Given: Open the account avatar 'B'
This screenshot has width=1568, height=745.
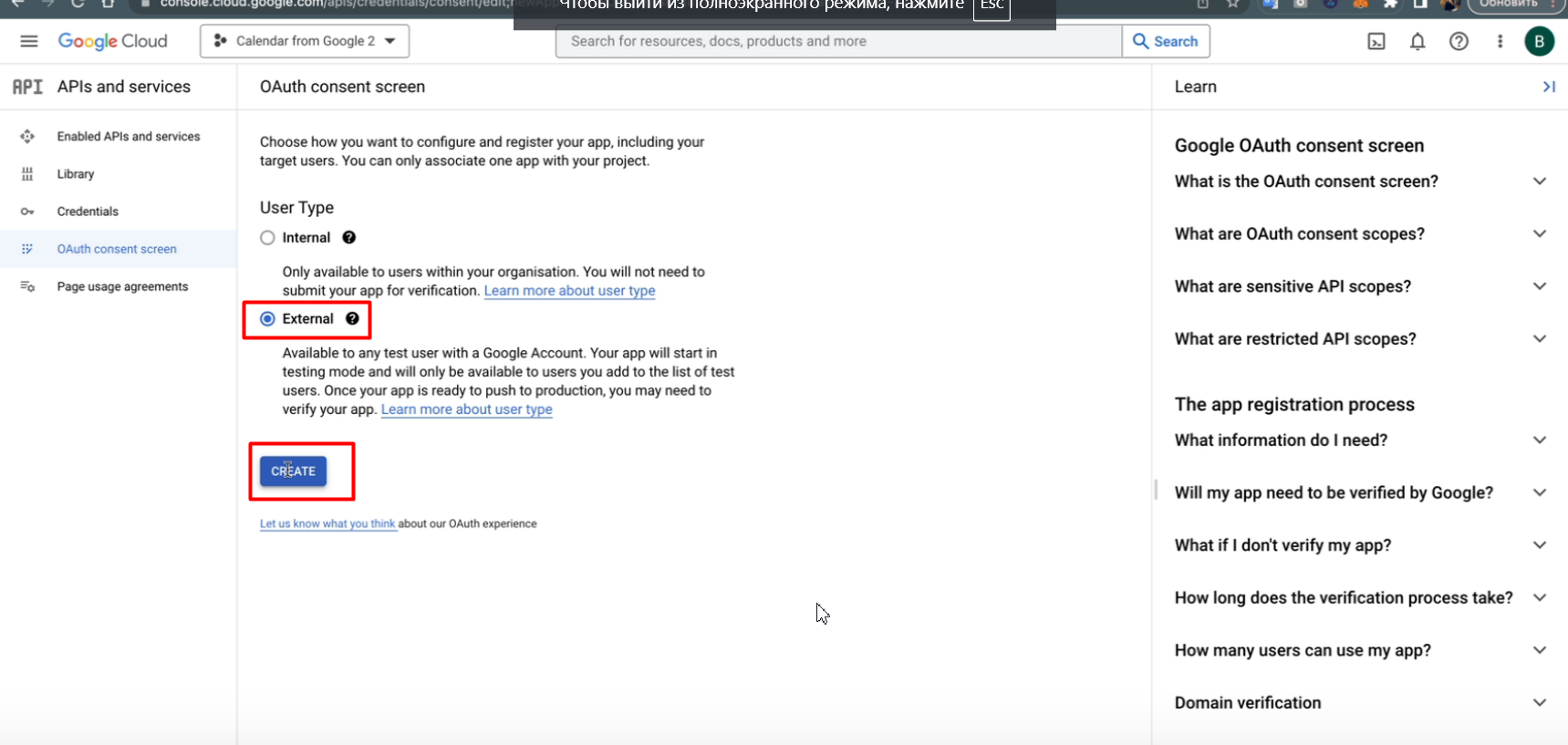Looking at the screenshot, I should click(1540, 41).
